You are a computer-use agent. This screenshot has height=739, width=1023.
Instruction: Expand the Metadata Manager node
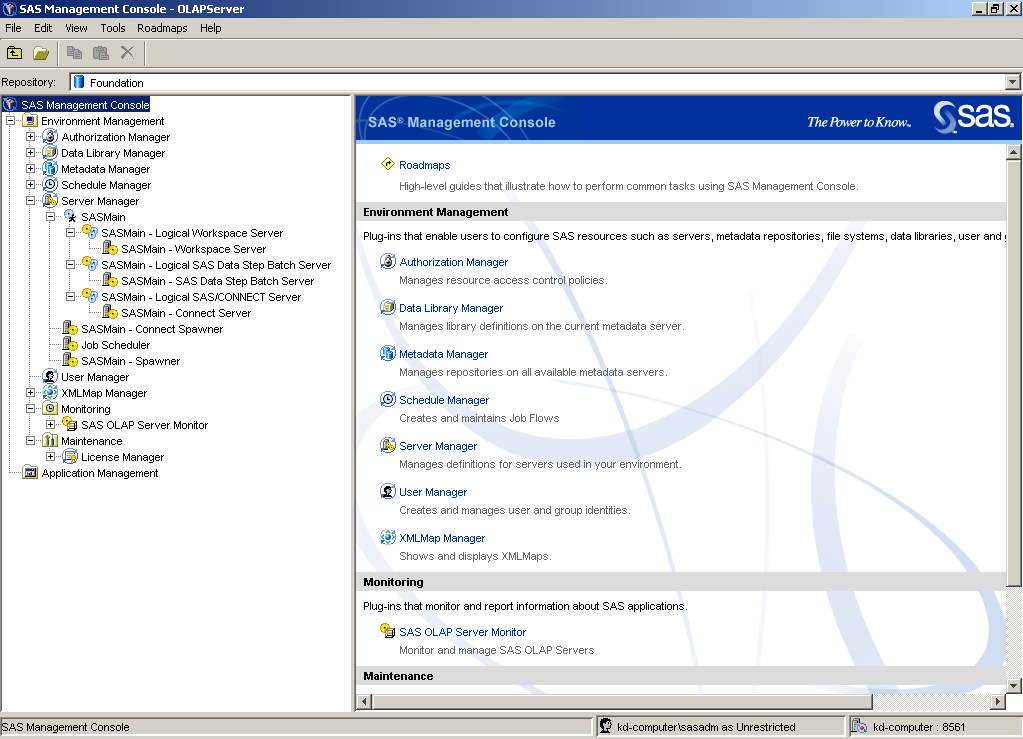click(x=30, y=169)
